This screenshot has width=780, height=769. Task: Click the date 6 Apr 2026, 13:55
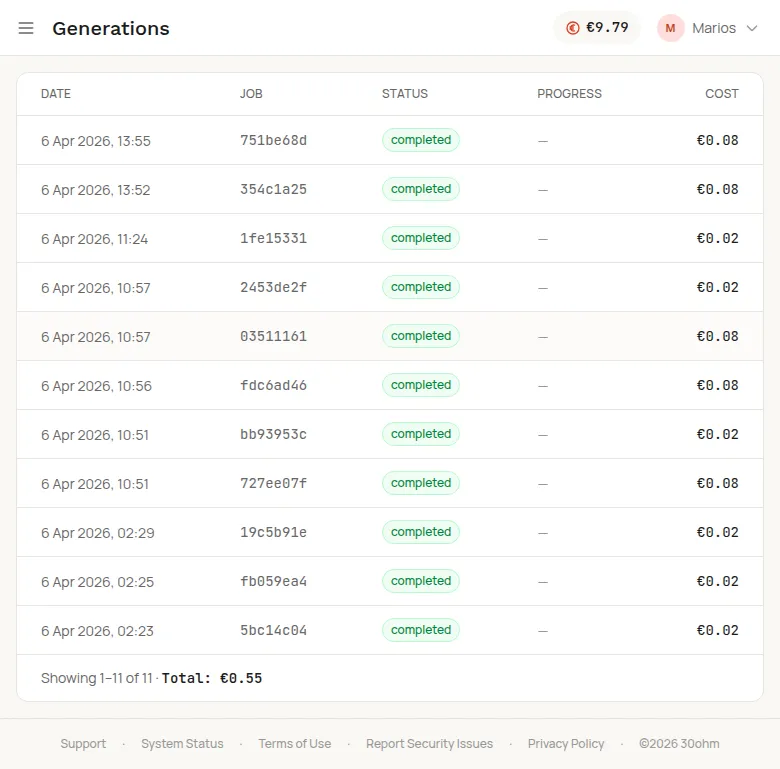point(96,141)
